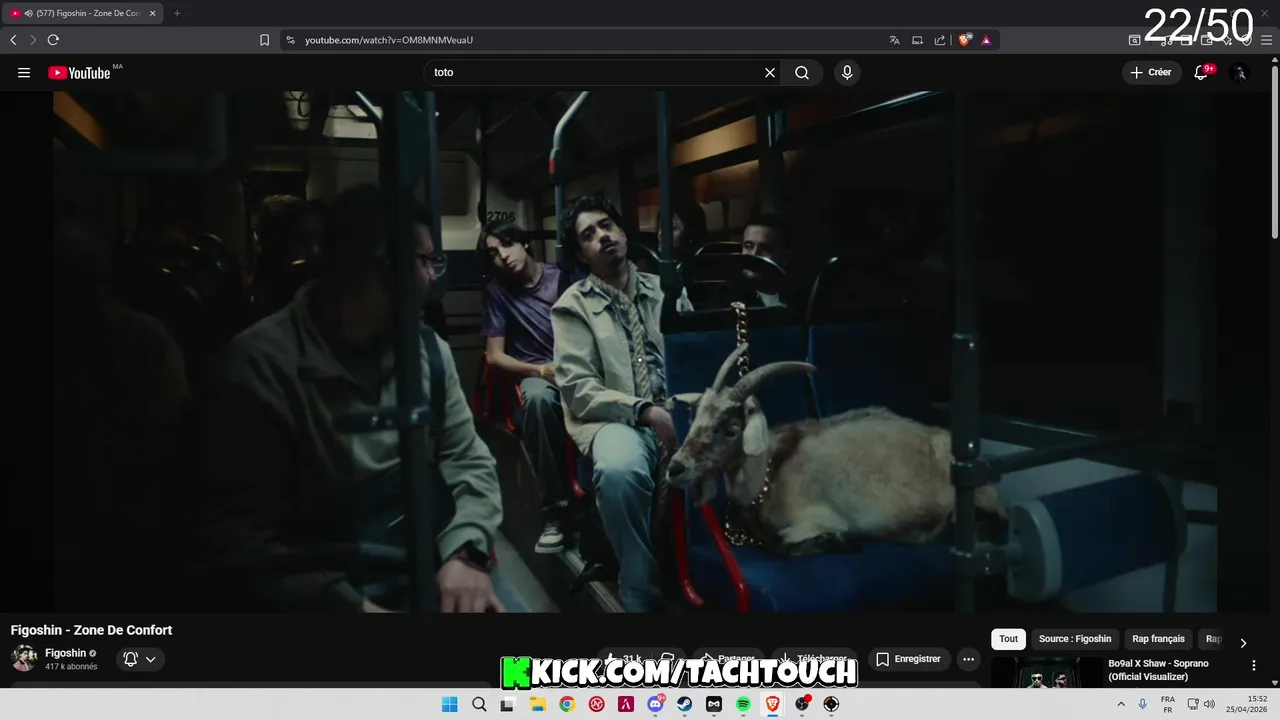Switch input language FRA indicator
This screenshot has height=720, width=1280.
[1168, 704]
